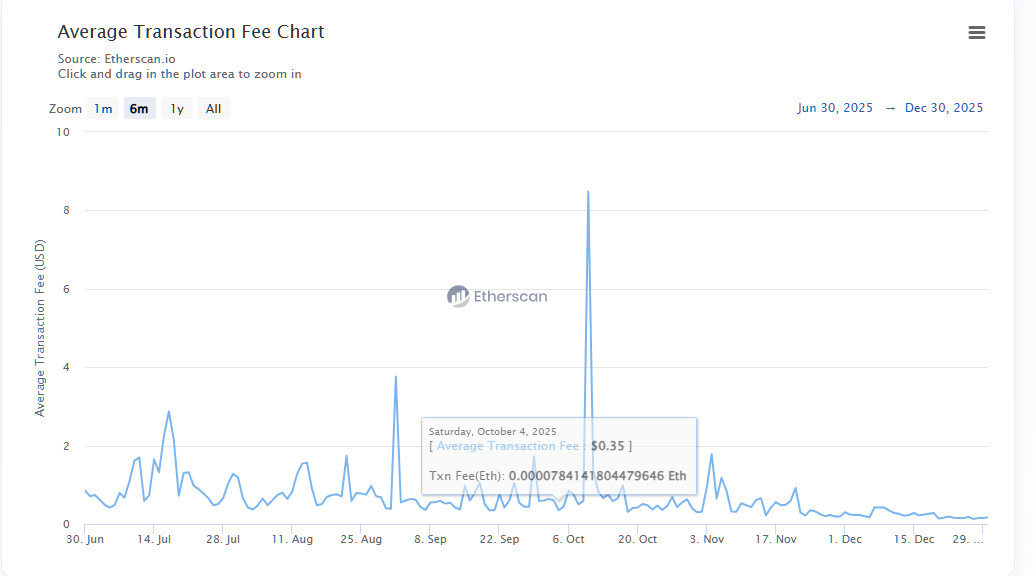Screen dimensions: 1036x576
Task: Open the Dec 30, 2025 end date selector
Action: click(x=943, y=108)
